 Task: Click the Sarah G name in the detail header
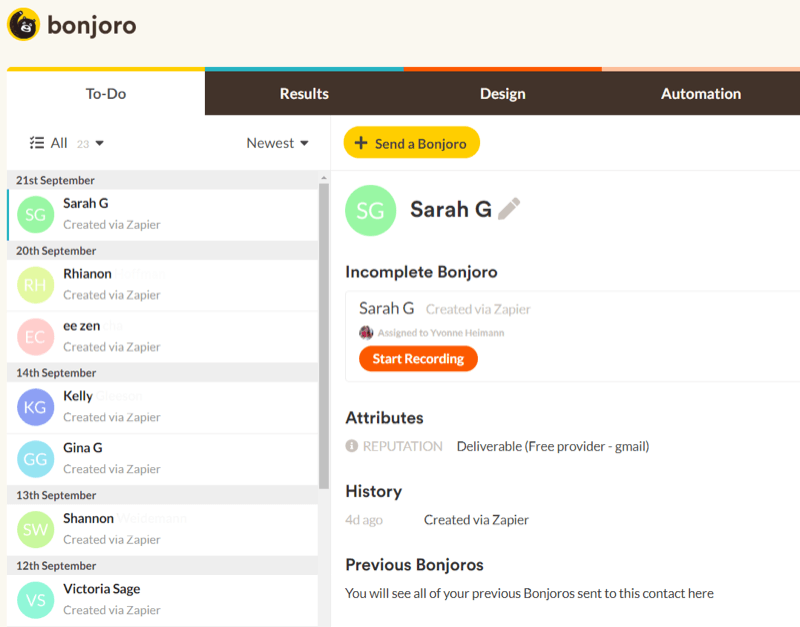pyautogui.click(x=451, y=209)
